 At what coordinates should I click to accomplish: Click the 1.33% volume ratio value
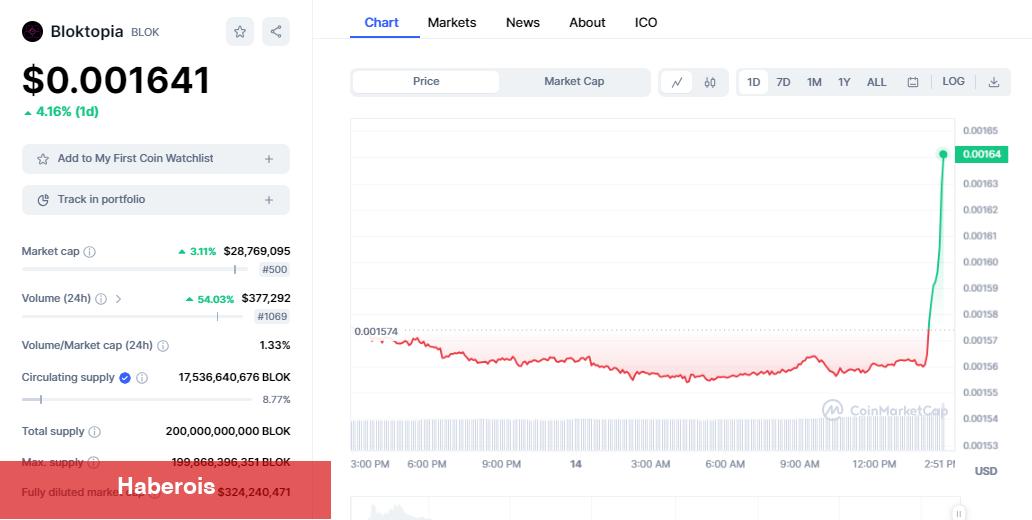pyautogui.click(x=275, y=346)
